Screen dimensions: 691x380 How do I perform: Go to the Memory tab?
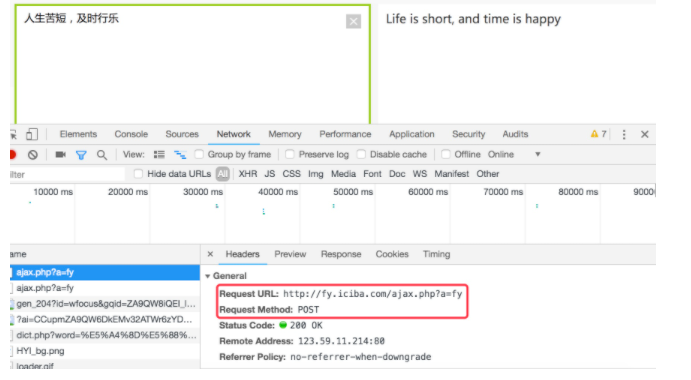285,134
